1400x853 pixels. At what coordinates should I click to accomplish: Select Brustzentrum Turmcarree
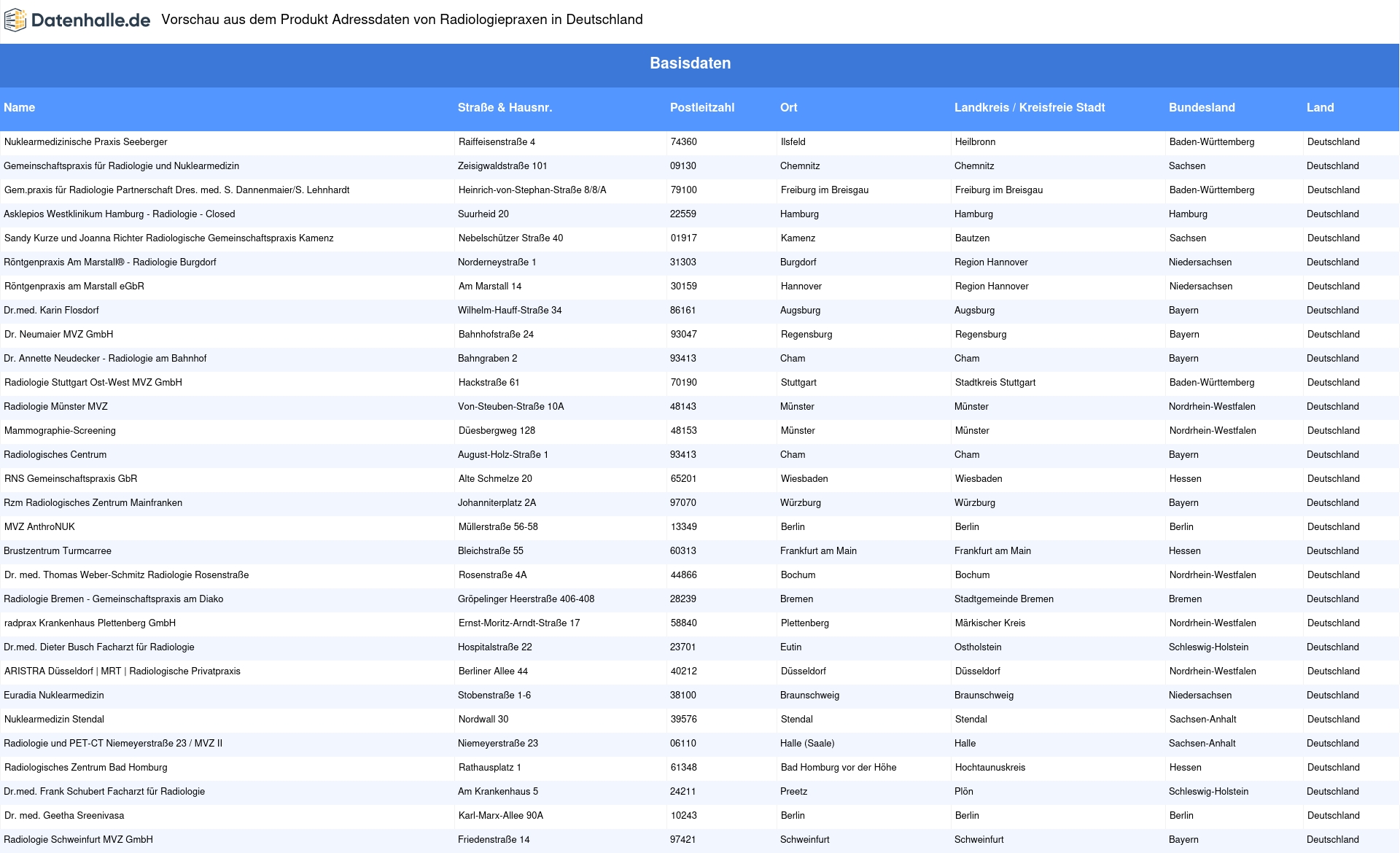(x=58, y=551)
